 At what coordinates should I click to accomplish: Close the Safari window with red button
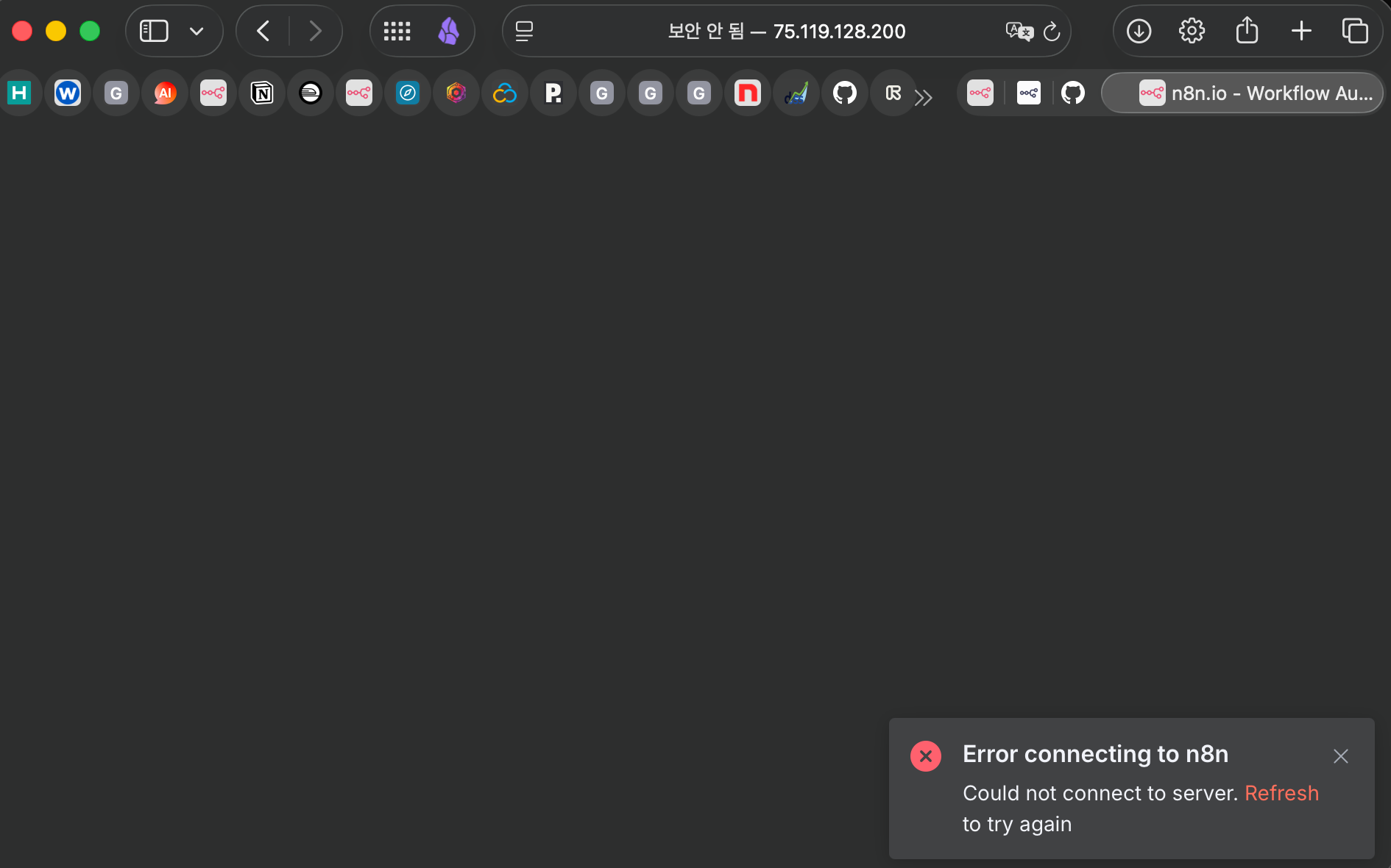[22, 31]
